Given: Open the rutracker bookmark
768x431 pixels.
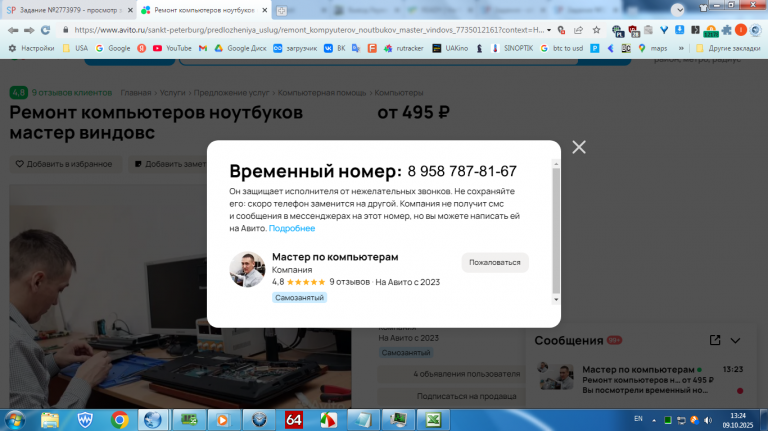Looking at the screenshot, I should (404, 48).
